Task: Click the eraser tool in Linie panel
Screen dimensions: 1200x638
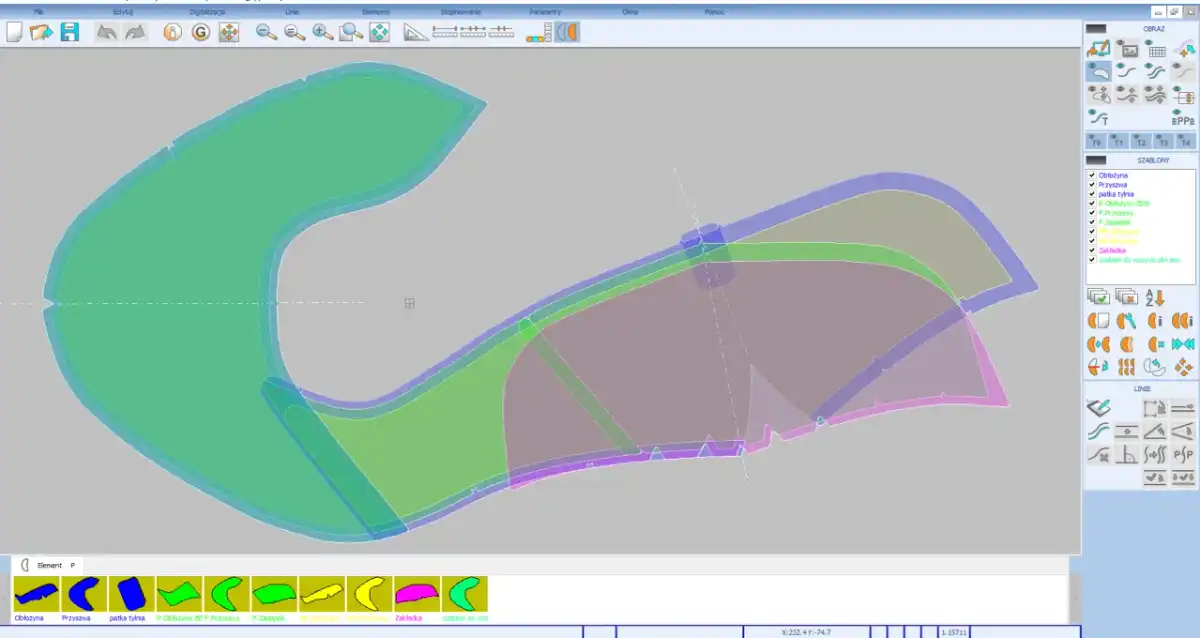Action: tap(1099, 408)
